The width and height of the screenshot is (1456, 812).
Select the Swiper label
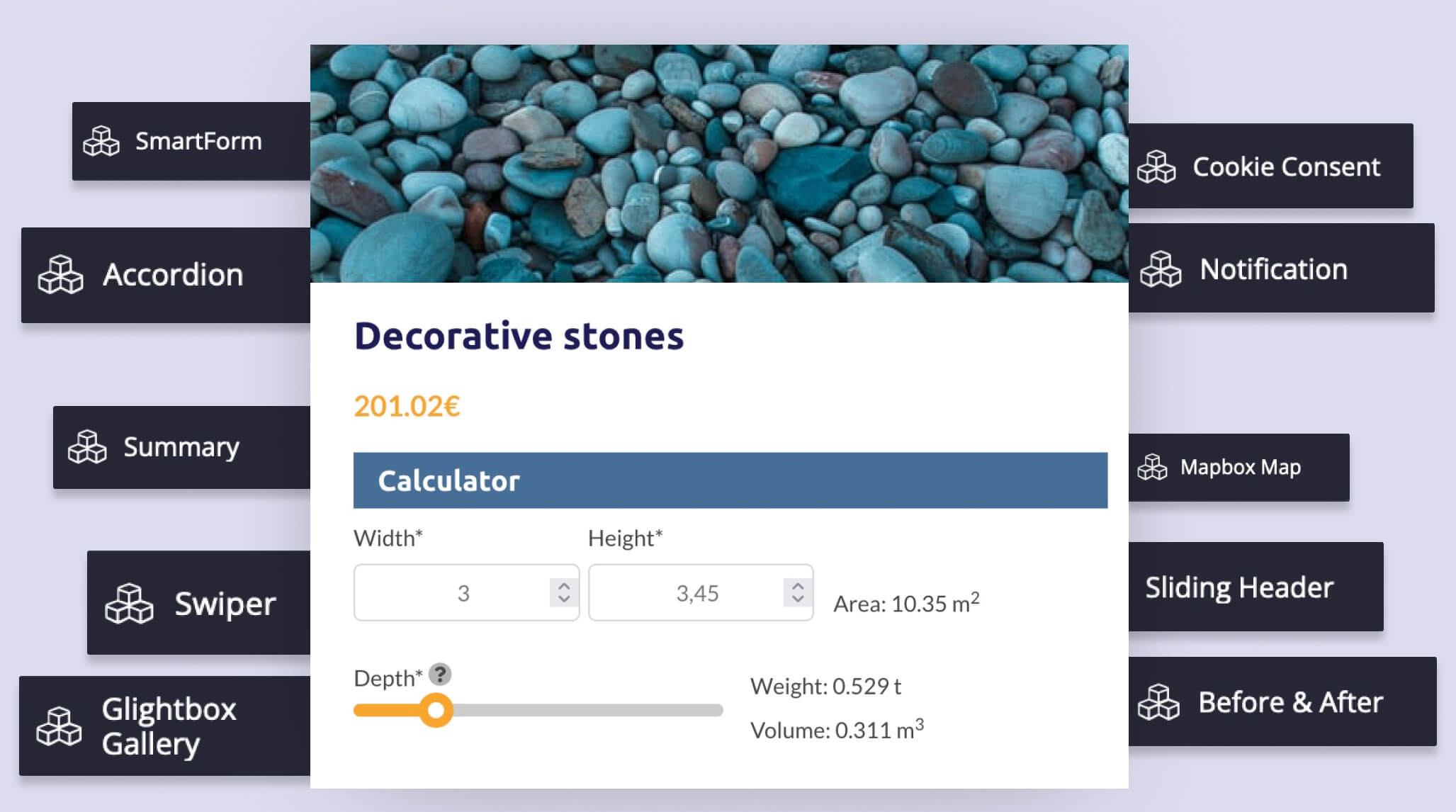[x=225, y=604]
